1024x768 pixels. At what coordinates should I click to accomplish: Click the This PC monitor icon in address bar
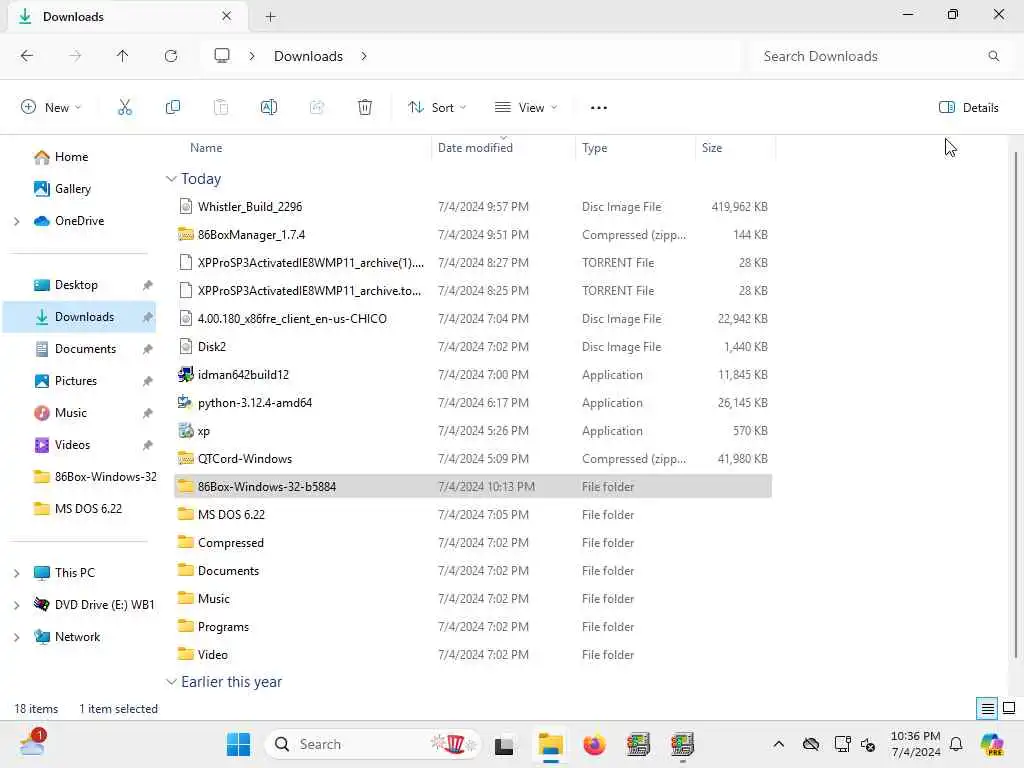222,56
